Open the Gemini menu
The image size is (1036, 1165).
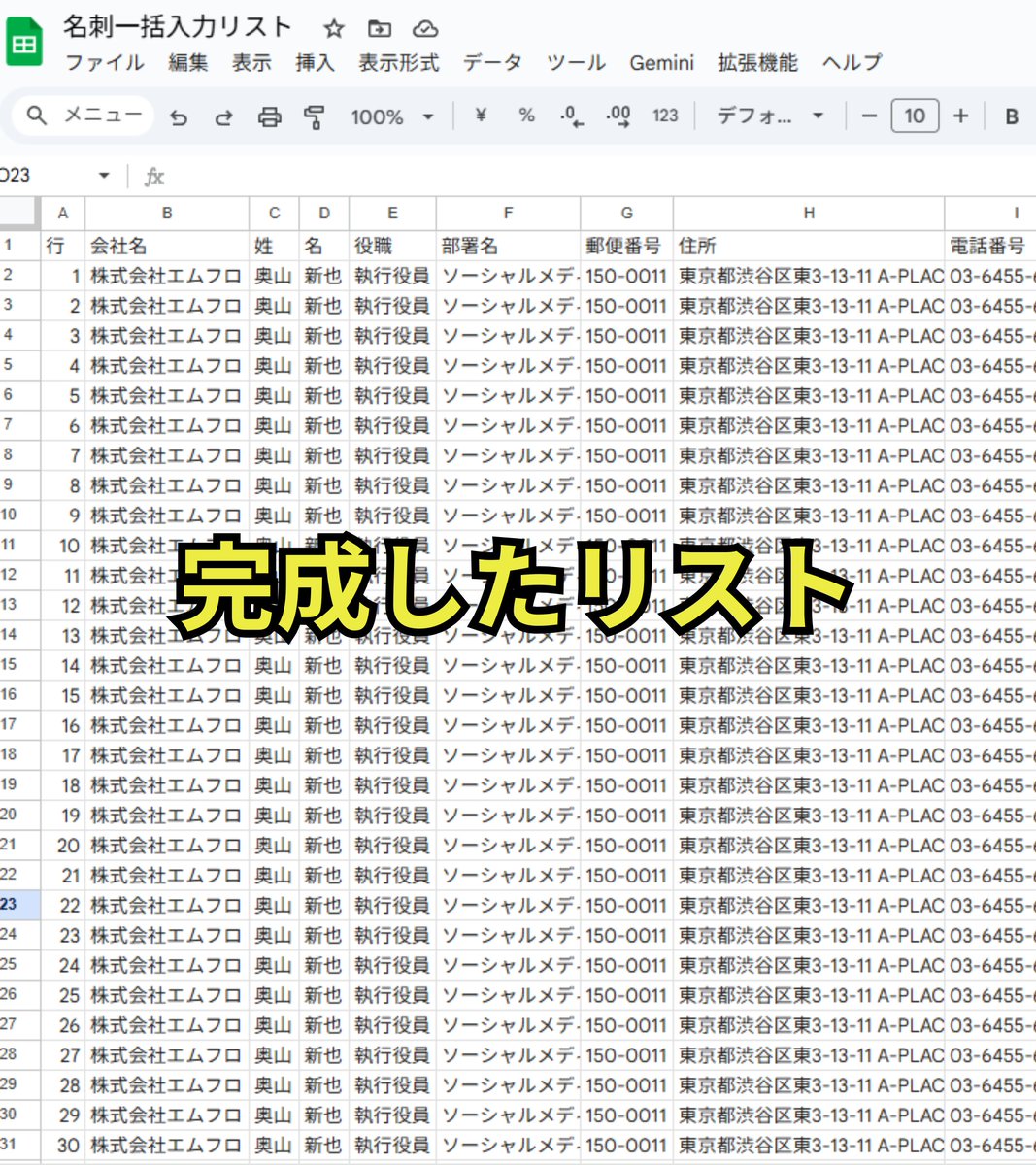coord(662,63)
